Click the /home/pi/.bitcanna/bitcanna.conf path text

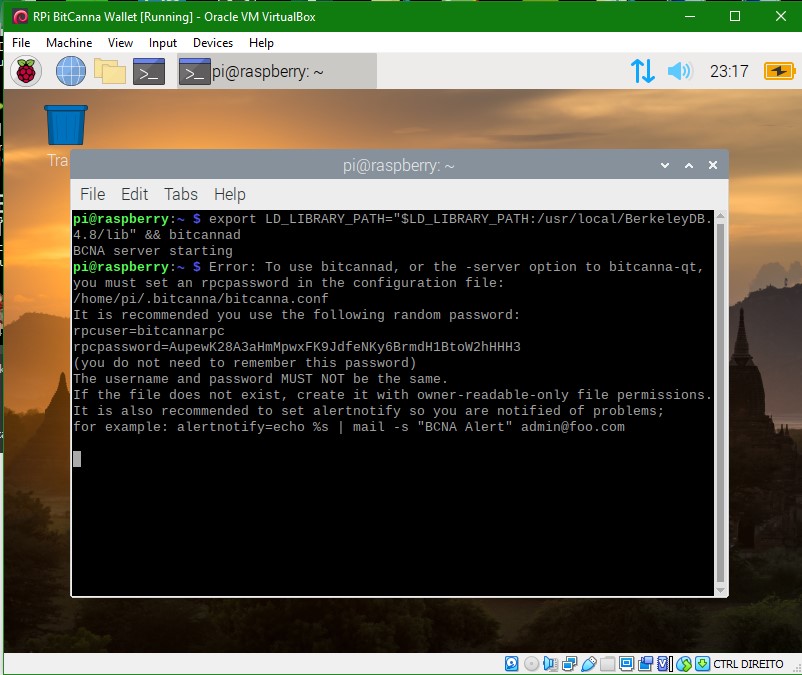click(x=200, y=299)
